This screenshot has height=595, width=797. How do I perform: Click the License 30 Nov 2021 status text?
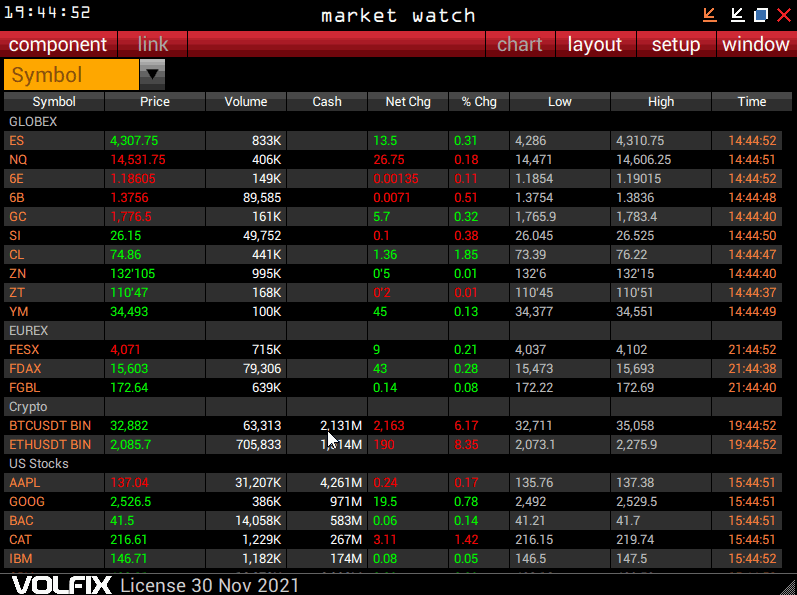tap(209, 585)
